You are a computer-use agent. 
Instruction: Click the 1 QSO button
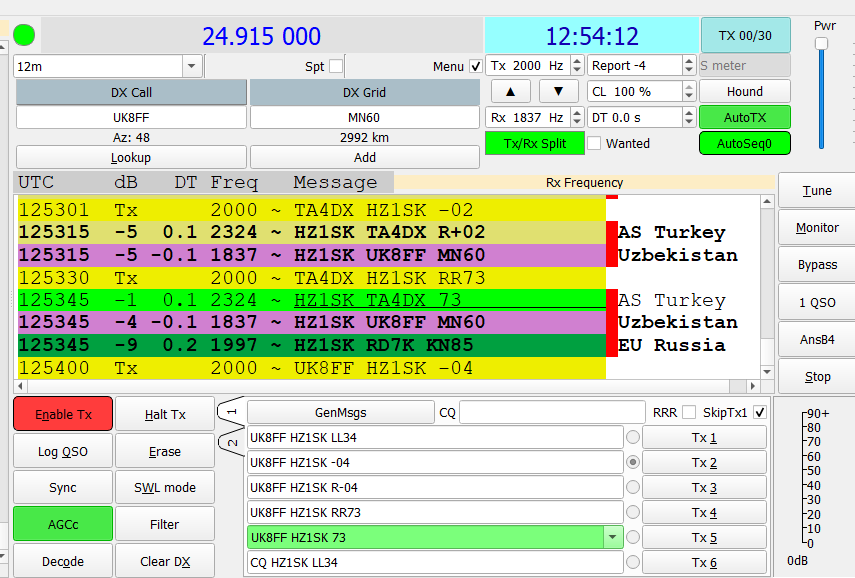(x=817, y=302)
